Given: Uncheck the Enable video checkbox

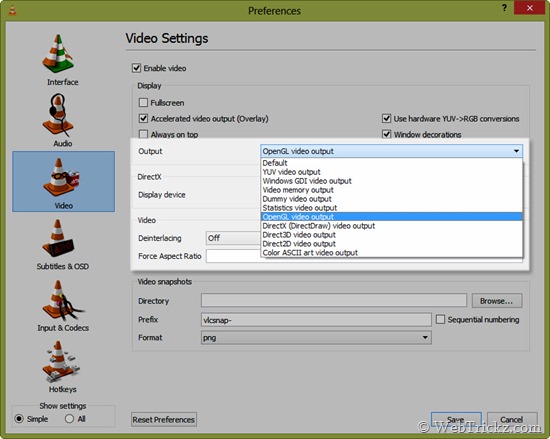Looking at the screenshot, I should [x=136, y=68].
